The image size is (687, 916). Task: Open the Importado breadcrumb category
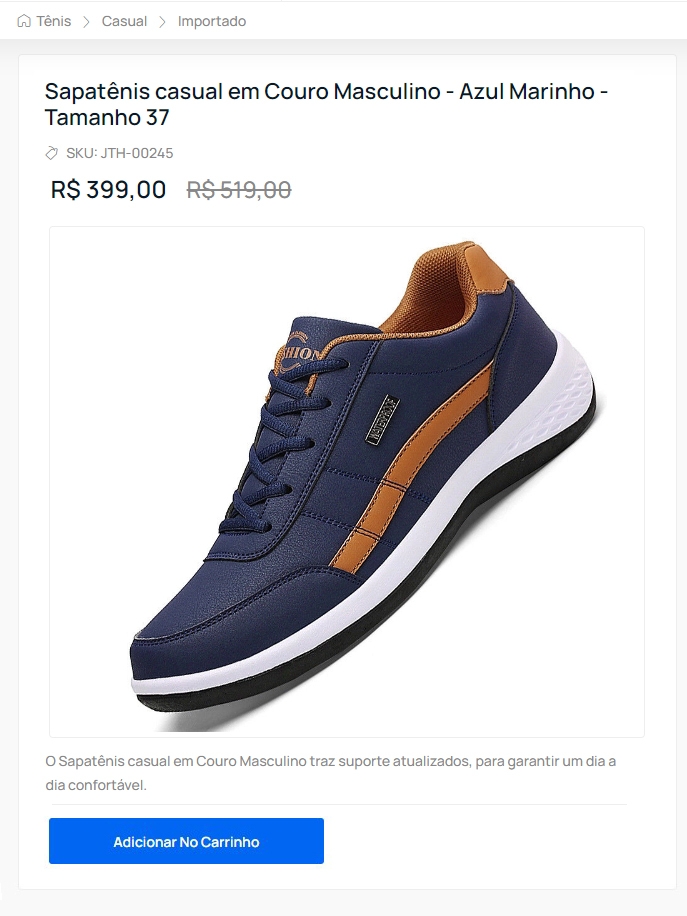[x=212, y=22]
